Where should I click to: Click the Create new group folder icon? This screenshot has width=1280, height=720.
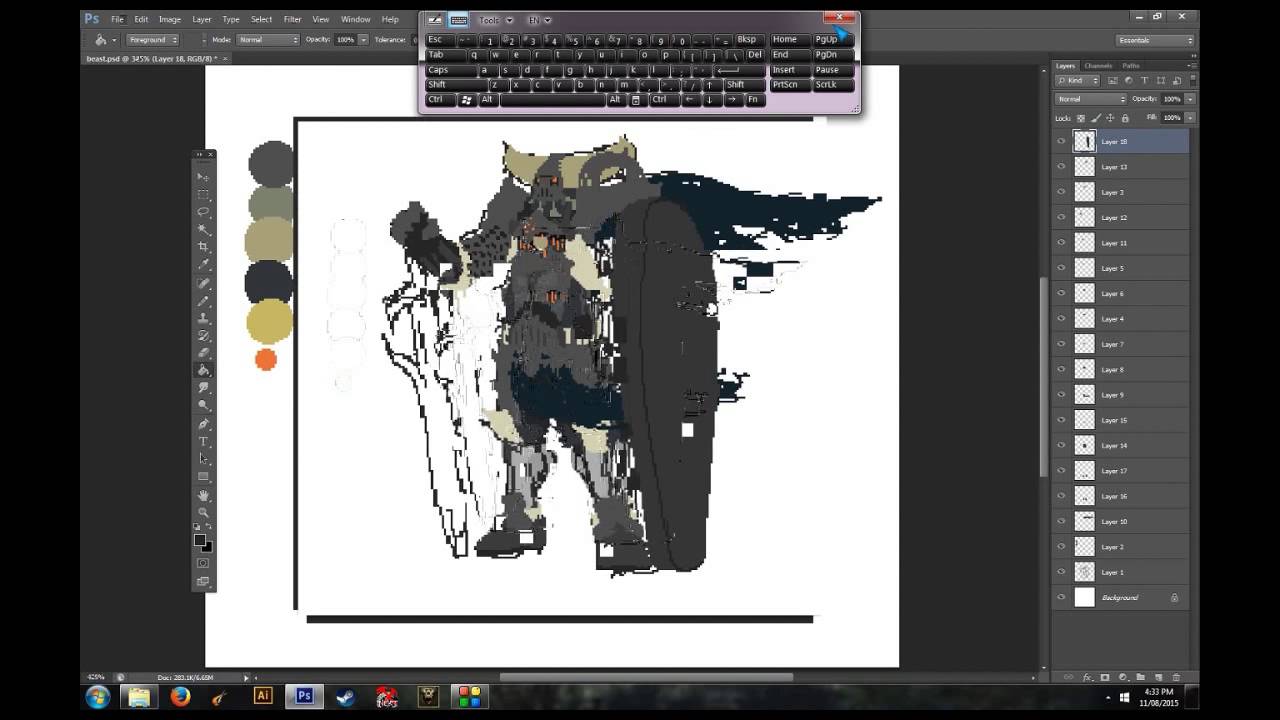pyautogui.click(x=1140, y=677)
